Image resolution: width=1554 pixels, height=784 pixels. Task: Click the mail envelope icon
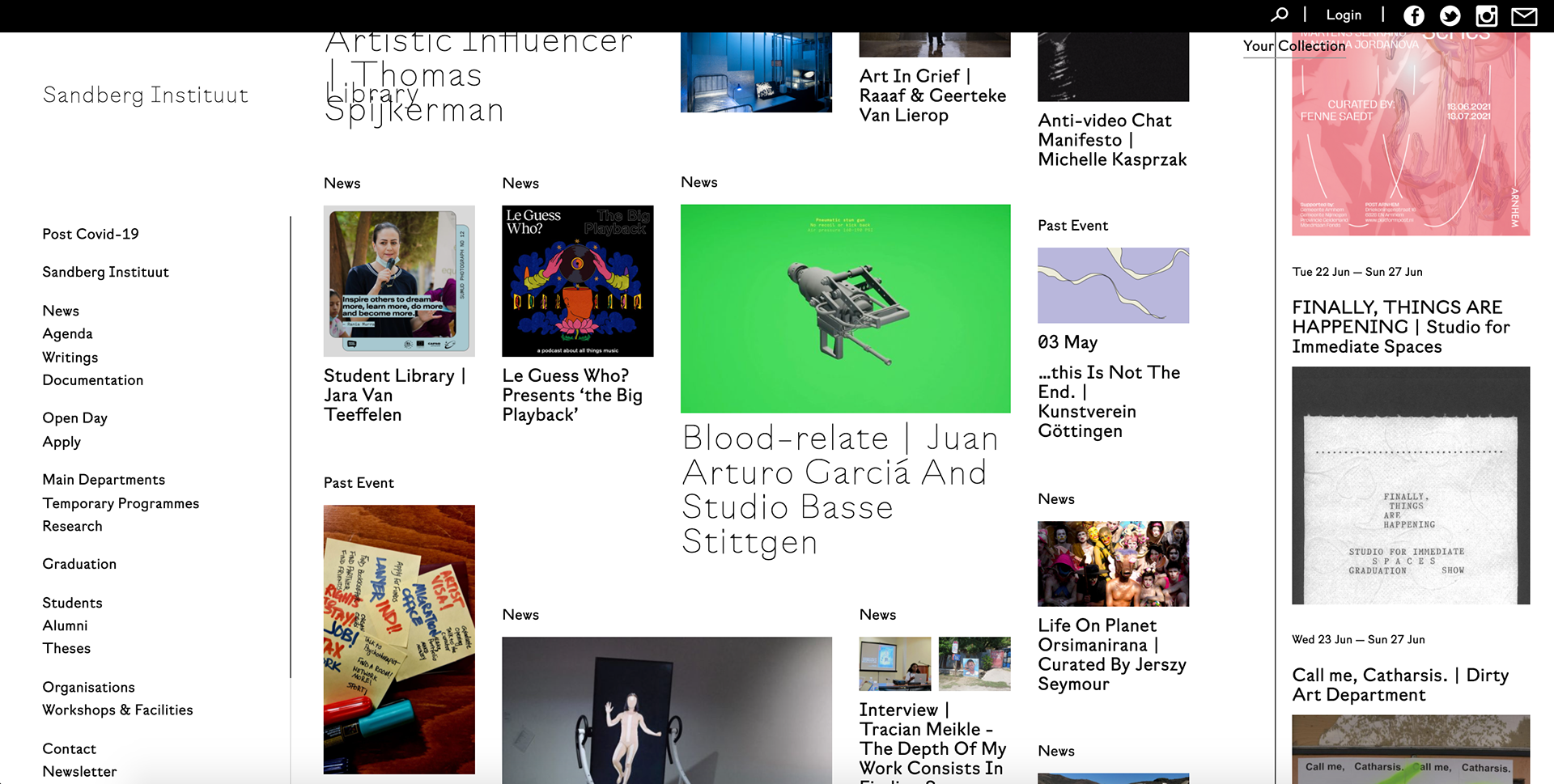1524,16
